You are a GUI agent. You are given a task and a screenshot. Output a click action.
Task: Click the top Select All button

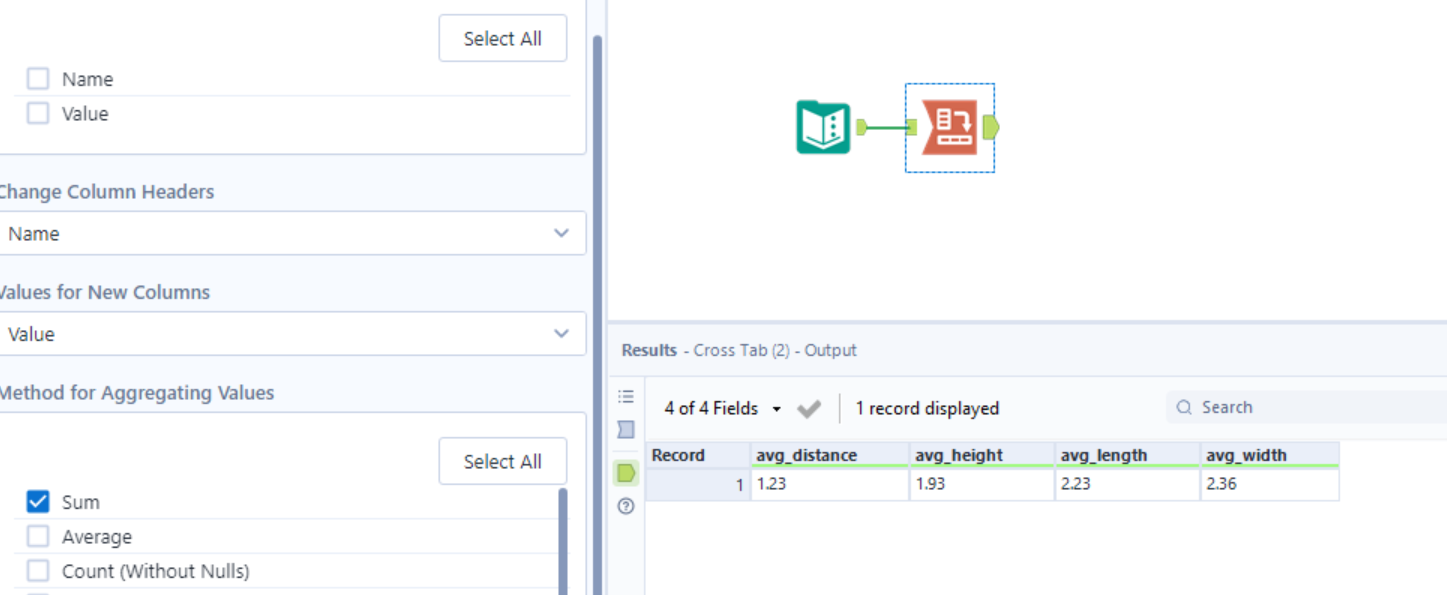(502, 38)
